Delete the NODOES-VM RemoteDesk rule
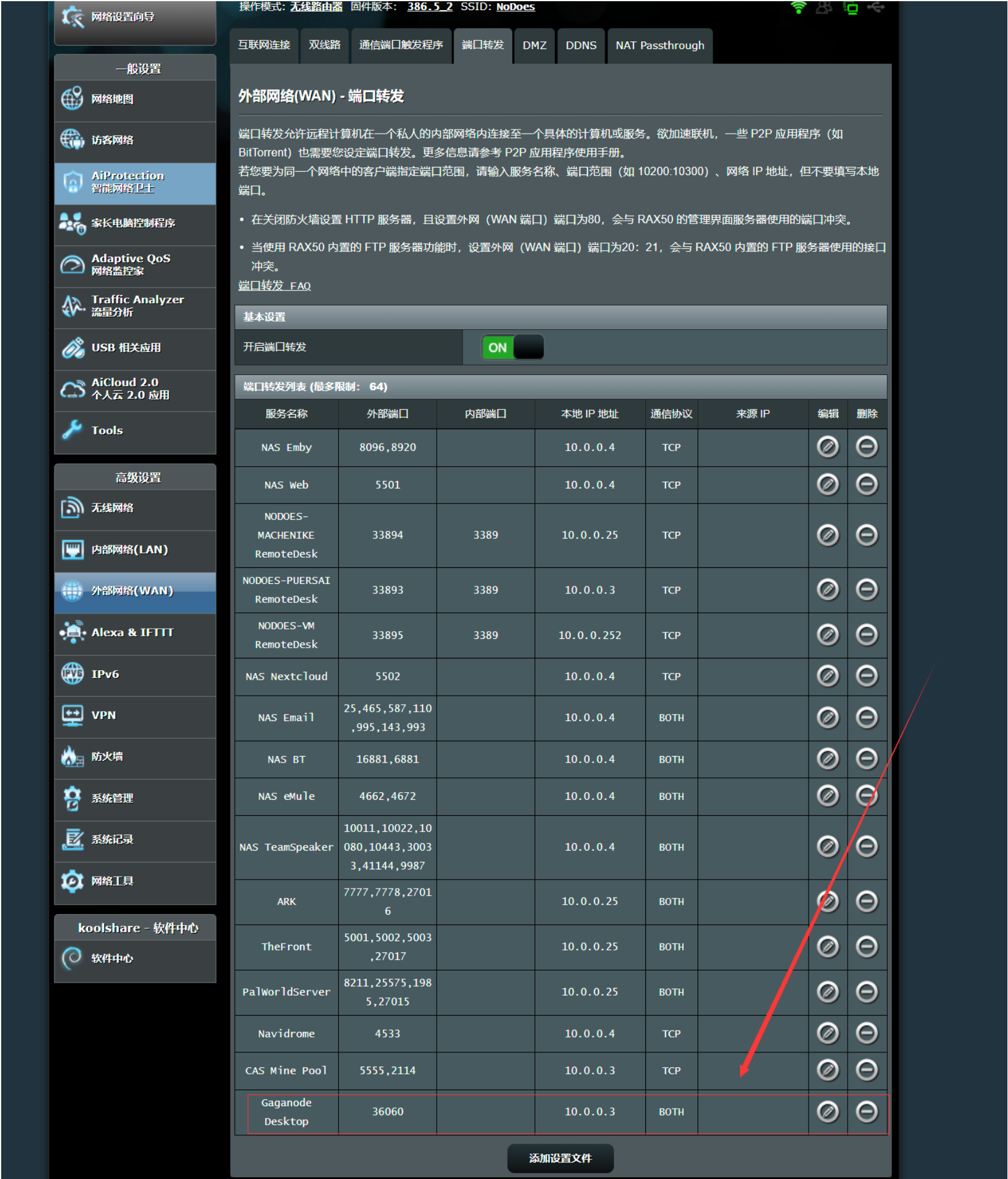Image resolution: width=1008 pixels, height=1179 pixels. click(867, 635)
